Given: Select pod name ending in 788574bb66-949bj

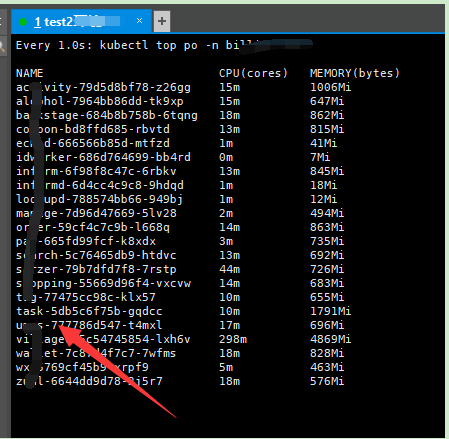Looking at the screenshot, I should click(x=100, y=199).
